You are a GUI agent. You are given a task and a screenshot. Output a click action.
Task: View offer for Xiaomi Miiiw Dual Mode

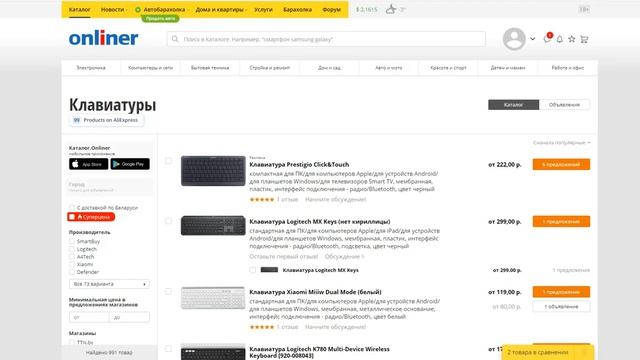click(561, 292)
